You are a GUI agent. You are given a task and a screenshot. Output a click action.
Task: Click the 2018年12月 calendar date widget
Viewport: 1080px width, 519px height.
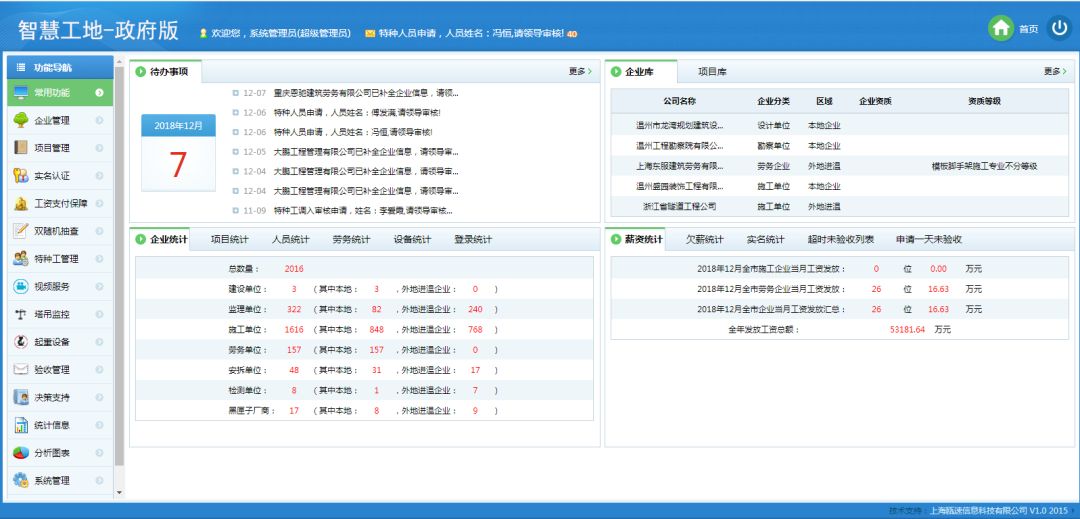pos(178,152)
